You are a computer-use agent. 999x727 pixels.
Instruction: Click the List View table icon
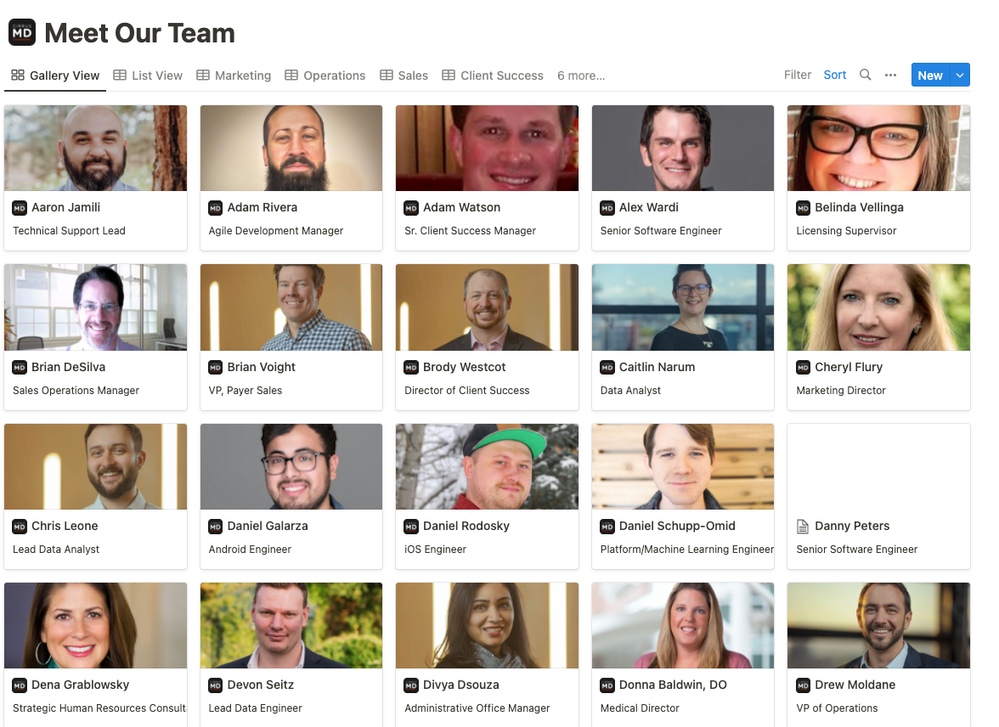coord(120,75)
